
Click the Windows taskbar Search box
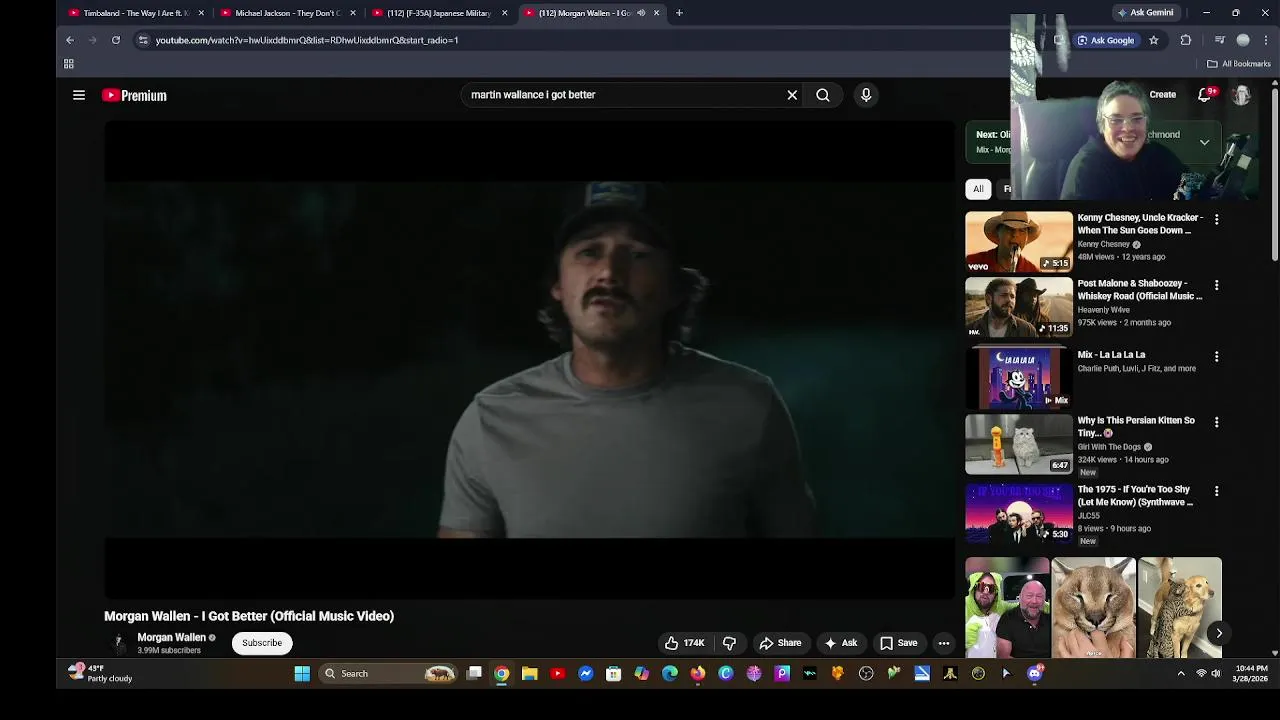click(x=390, y=674)
